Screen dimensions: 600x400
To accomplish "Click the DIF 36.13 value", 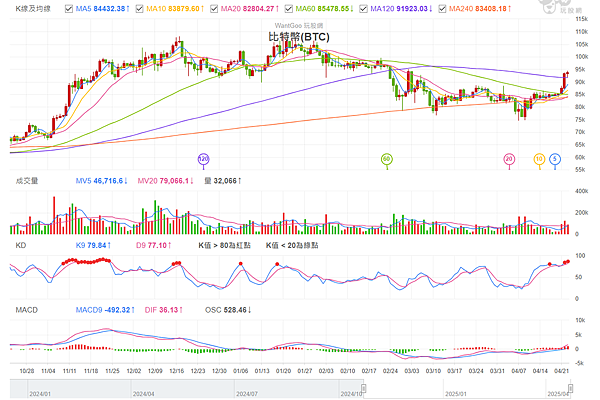I will coord(163,310).
